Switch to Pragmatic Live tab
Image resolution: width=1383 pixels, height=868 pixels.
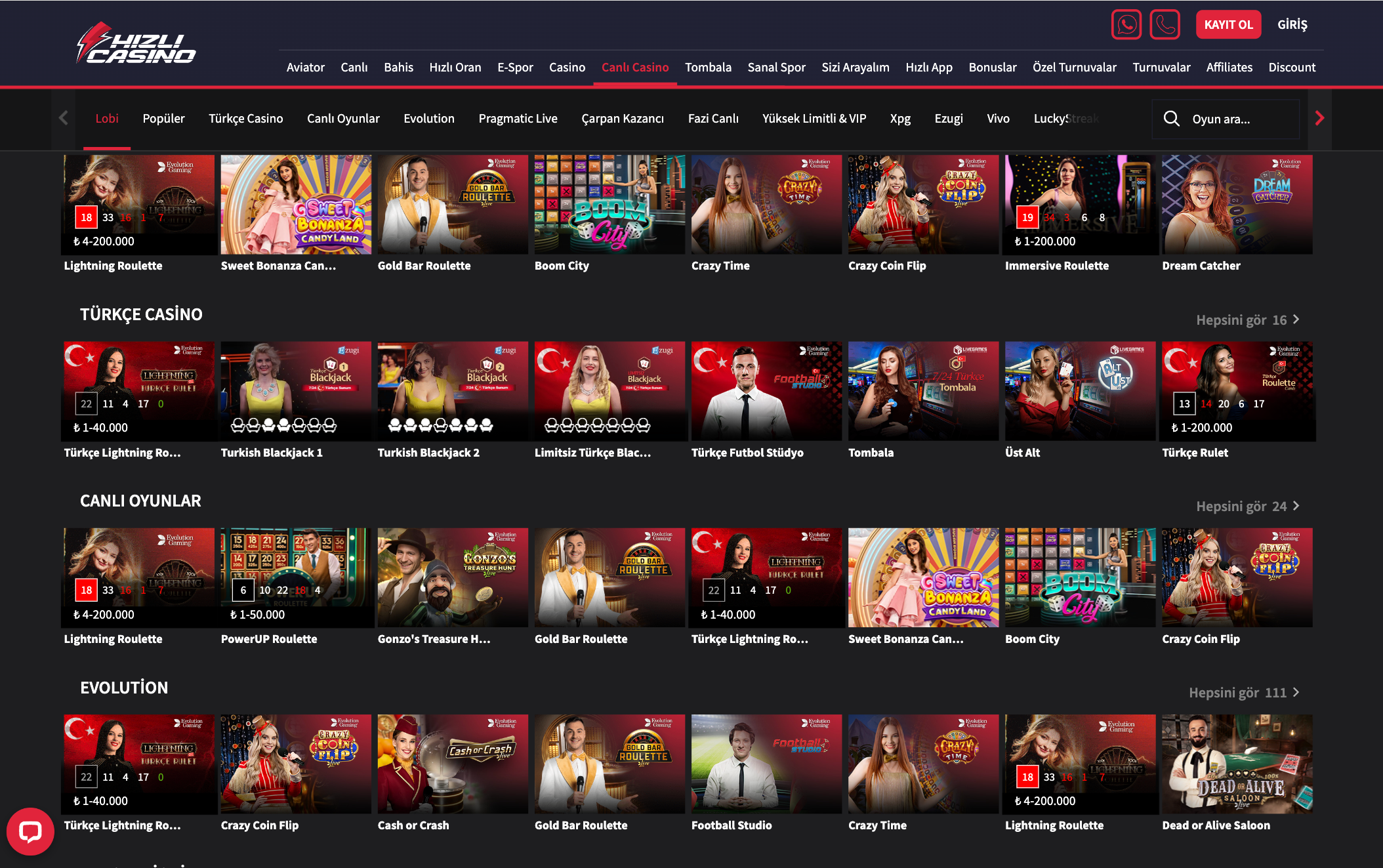coord(518,119)
